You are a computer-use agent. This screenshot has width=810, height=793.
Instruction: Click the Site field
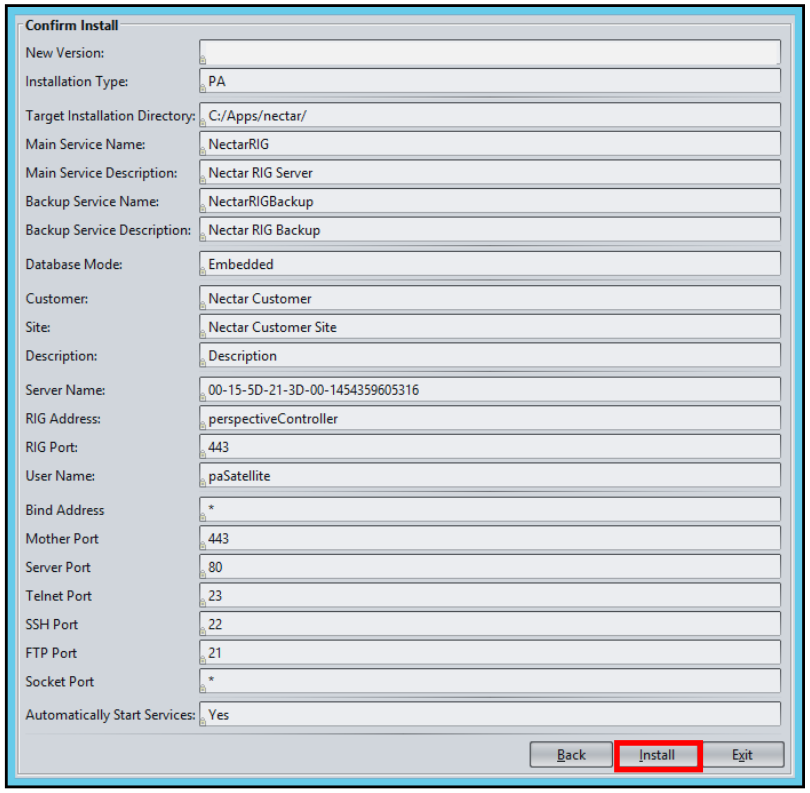pyautogui.click(x=490, y=327)
